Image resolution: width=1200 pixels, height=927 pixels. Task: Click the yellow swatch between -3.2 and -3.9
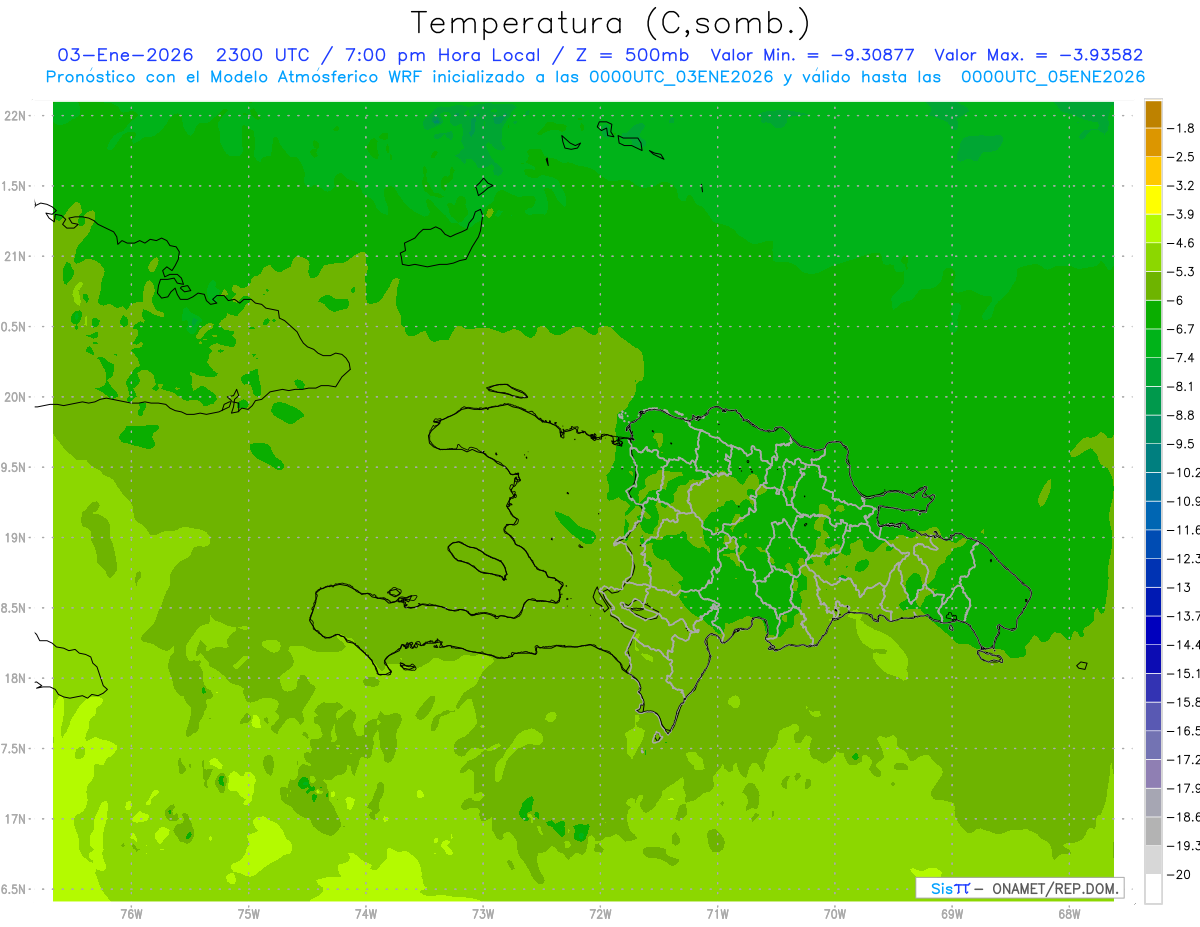[x=1153, y=200]
